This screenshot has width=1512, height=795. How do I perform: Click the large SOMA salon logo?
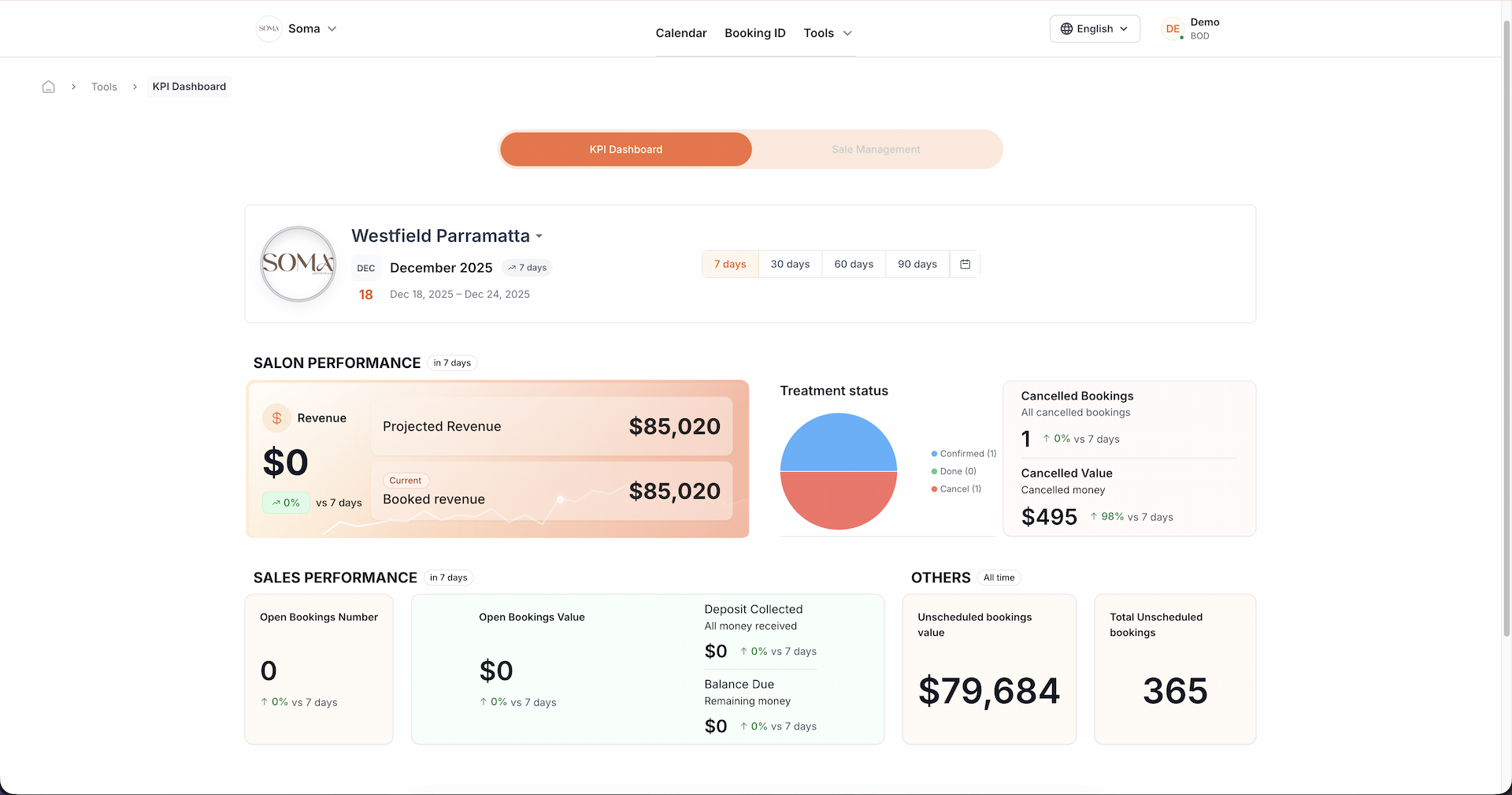pyautogui.click(x=298, y=264)
